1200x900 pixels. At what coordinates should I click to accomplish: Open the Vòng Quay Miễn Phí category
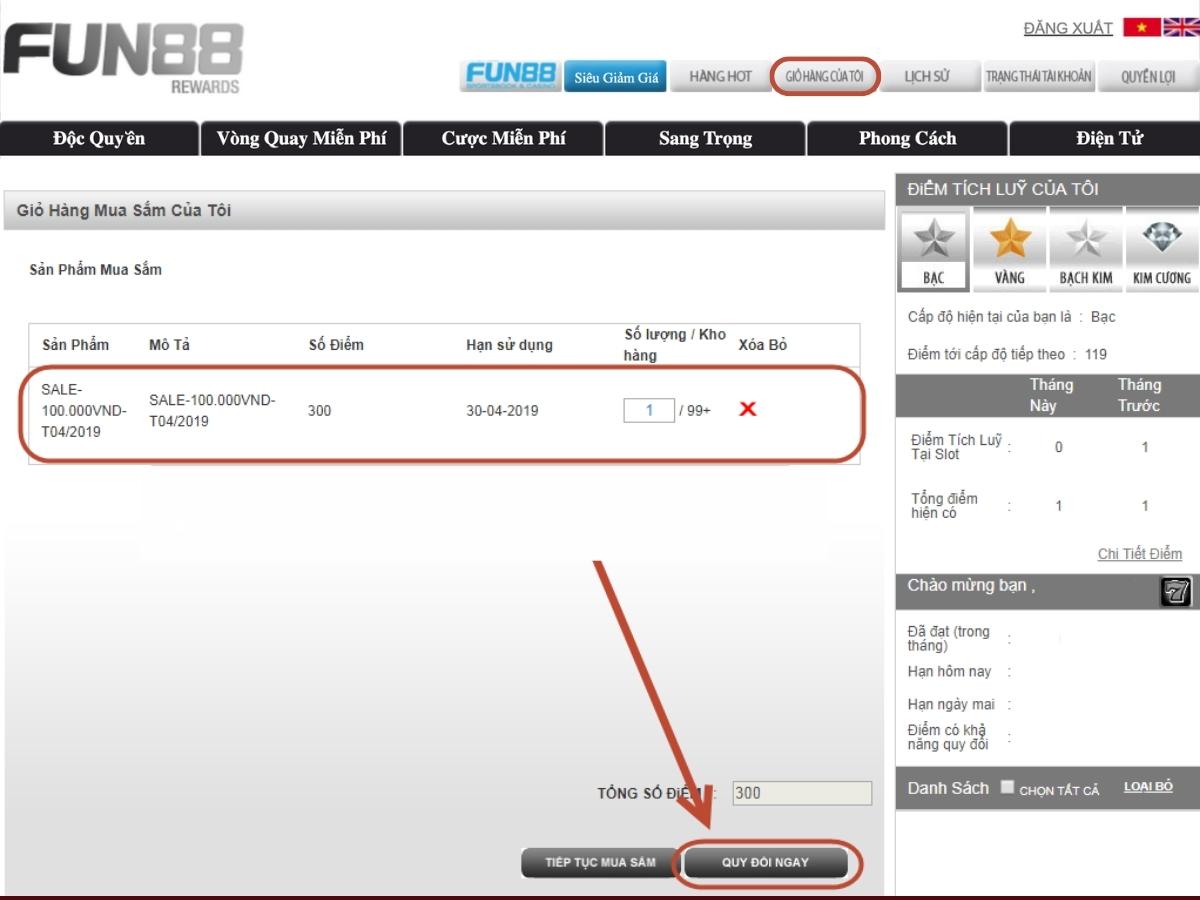coord(301,138)
